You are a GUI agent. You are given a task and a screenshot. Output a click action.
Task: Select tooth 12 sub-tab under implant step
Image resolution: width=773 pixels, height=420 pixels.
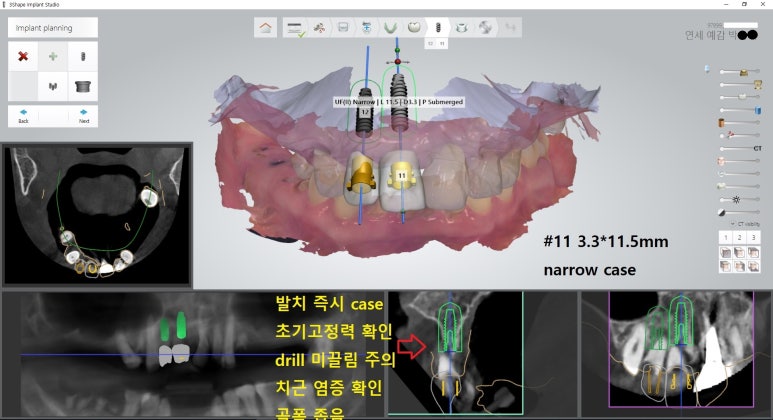tap(430, 43)
